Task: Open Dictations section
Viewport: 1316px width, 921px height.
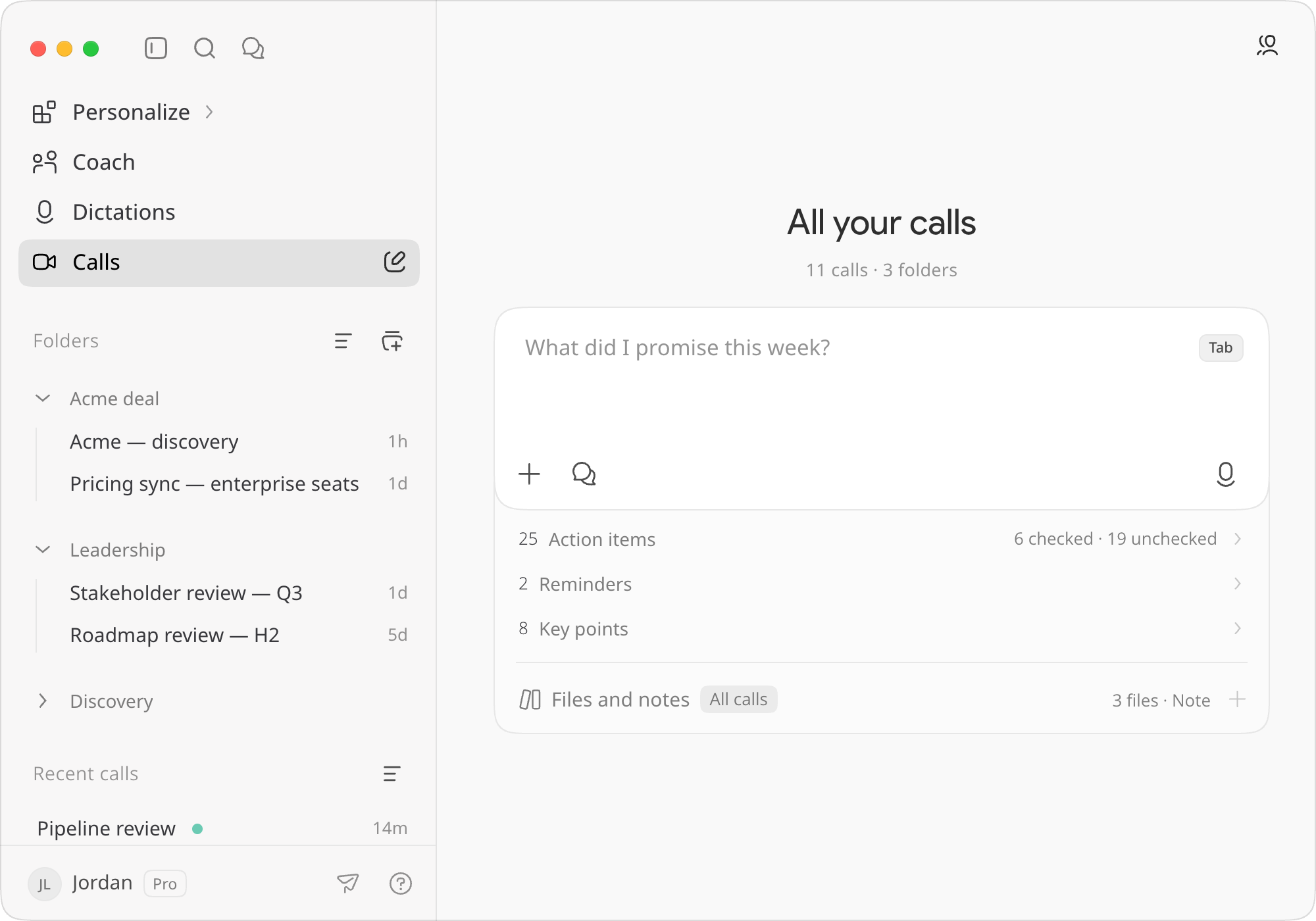Action: point(219,212)
